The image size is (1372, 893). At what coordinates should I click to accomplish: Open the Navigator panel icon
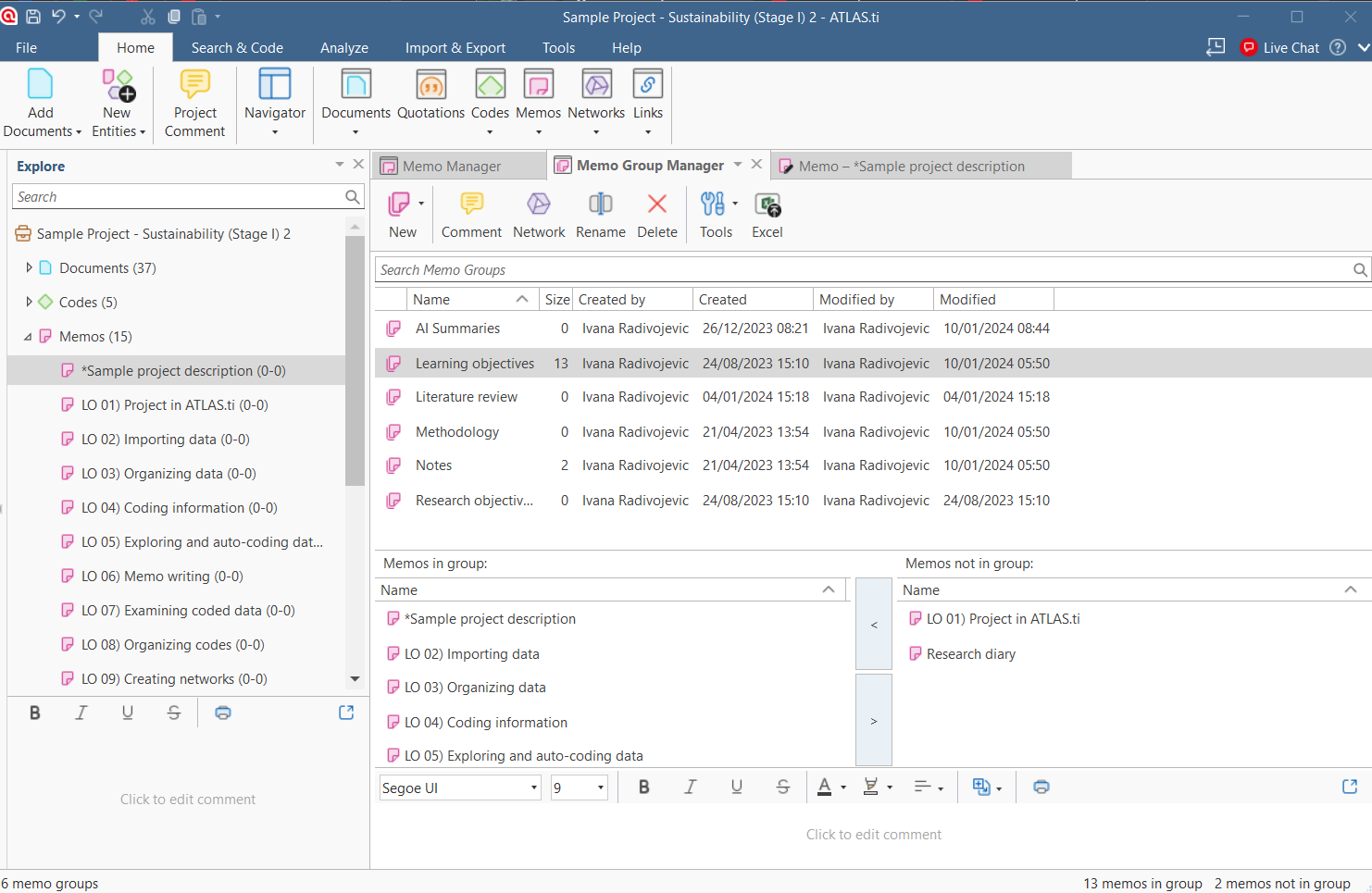[x=274, y=102]
